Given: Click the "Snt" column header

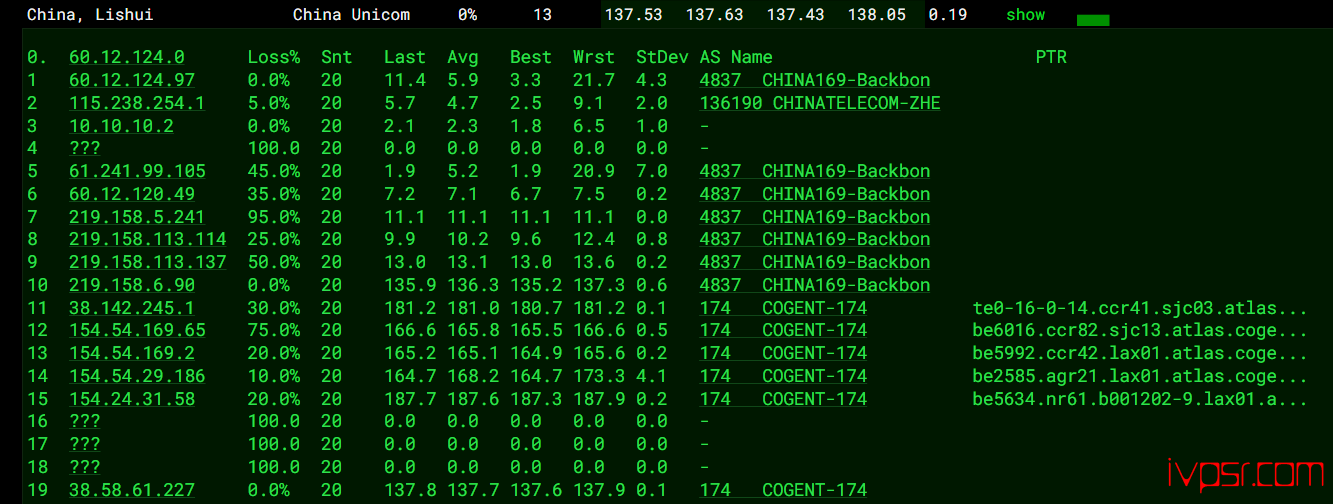Looking at the screenshot, I should (337, 57).
